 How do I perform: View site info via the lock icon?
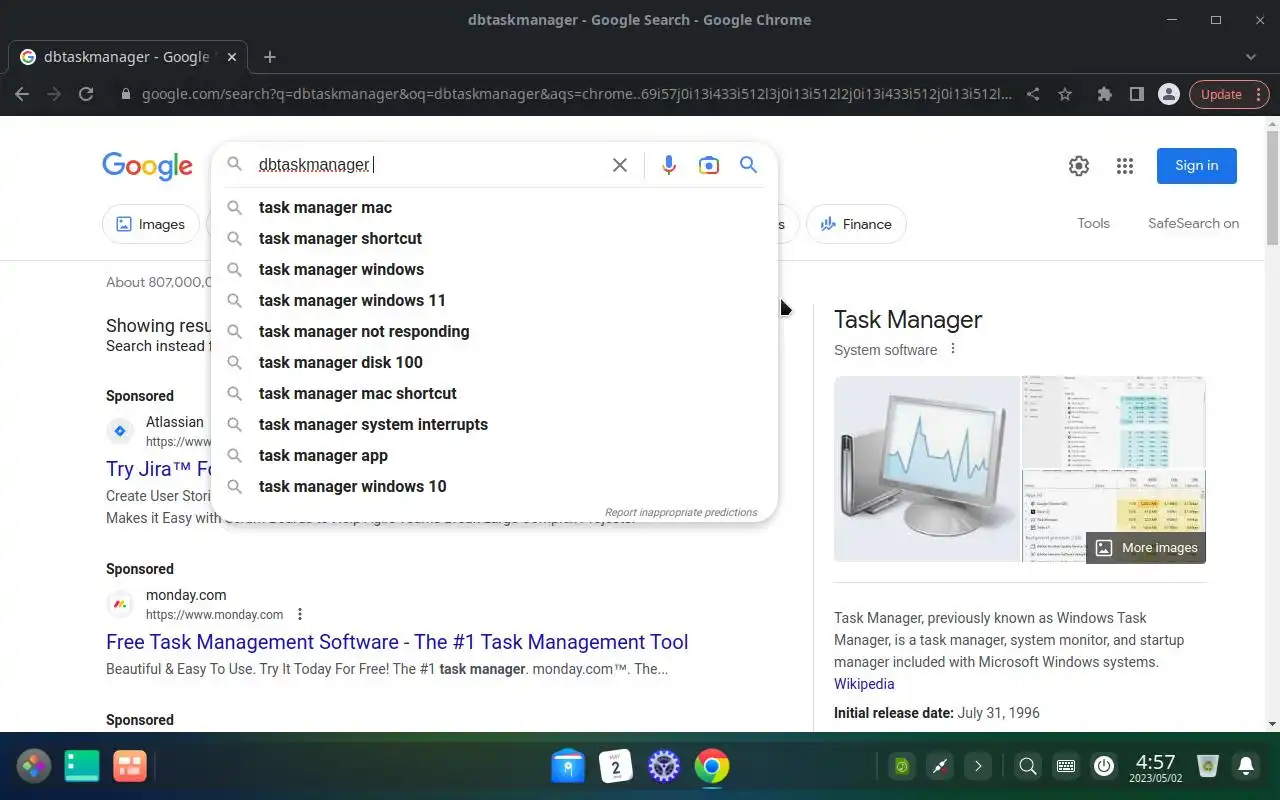125,94
